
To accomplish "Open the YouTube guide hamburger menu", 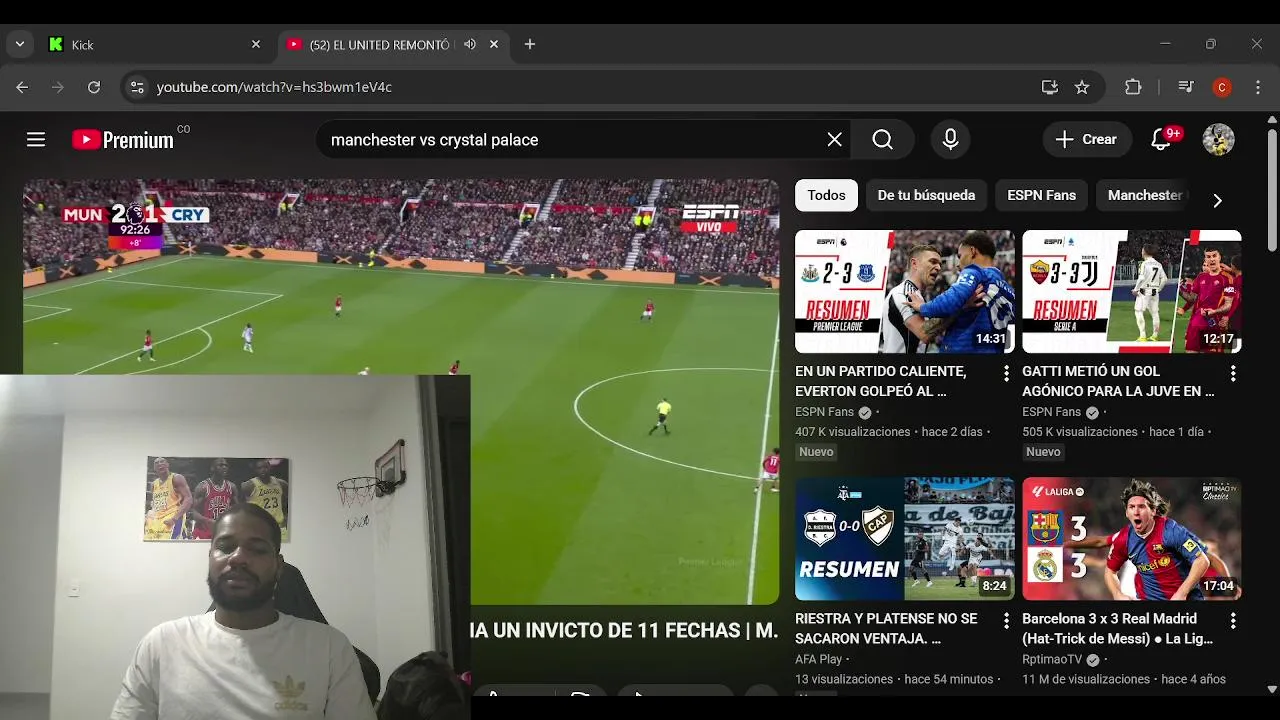I will pos(36,140).
